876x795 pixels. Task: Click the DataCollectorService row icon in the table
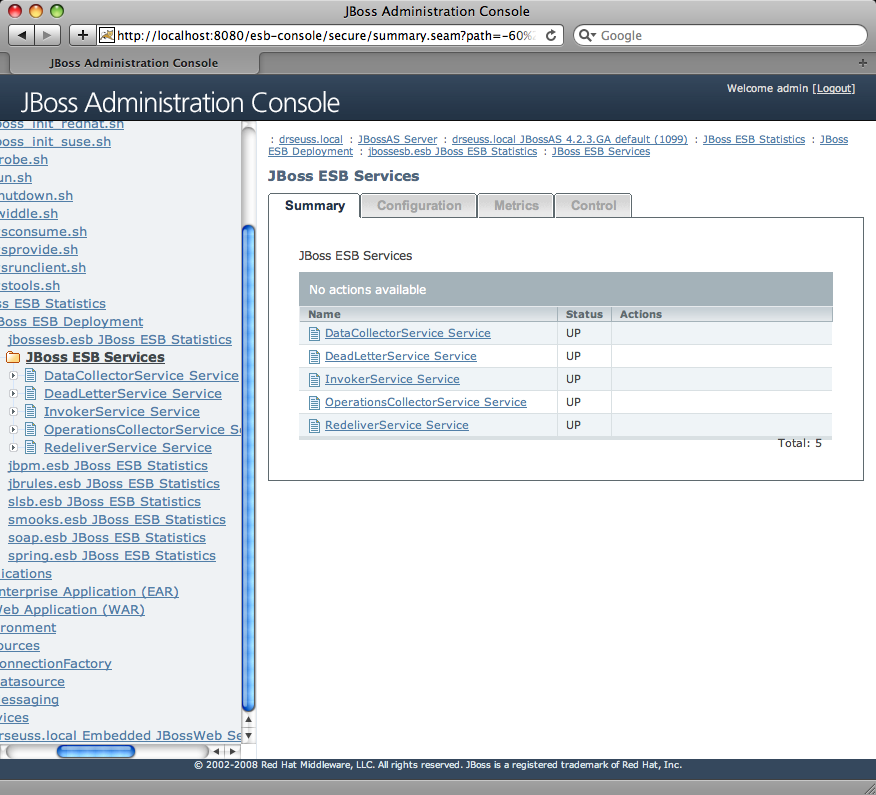click(x=315, y=334)
